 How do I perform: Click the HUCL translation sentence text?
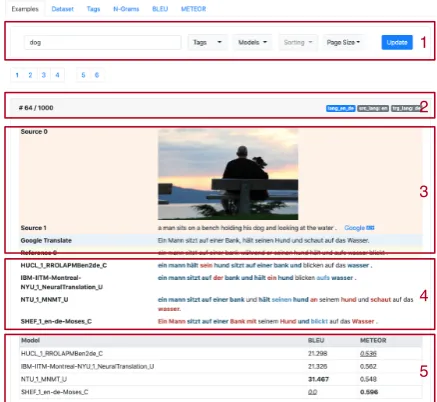(x=265, y=266)
